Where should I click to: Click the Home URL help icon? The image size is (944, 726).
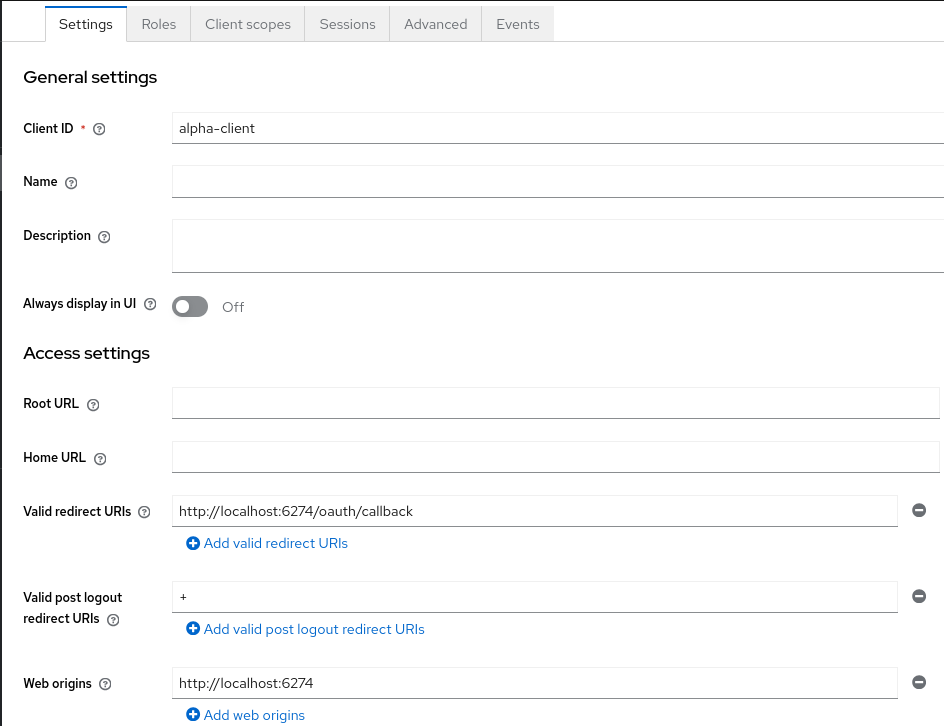click(x=100, y=459)
